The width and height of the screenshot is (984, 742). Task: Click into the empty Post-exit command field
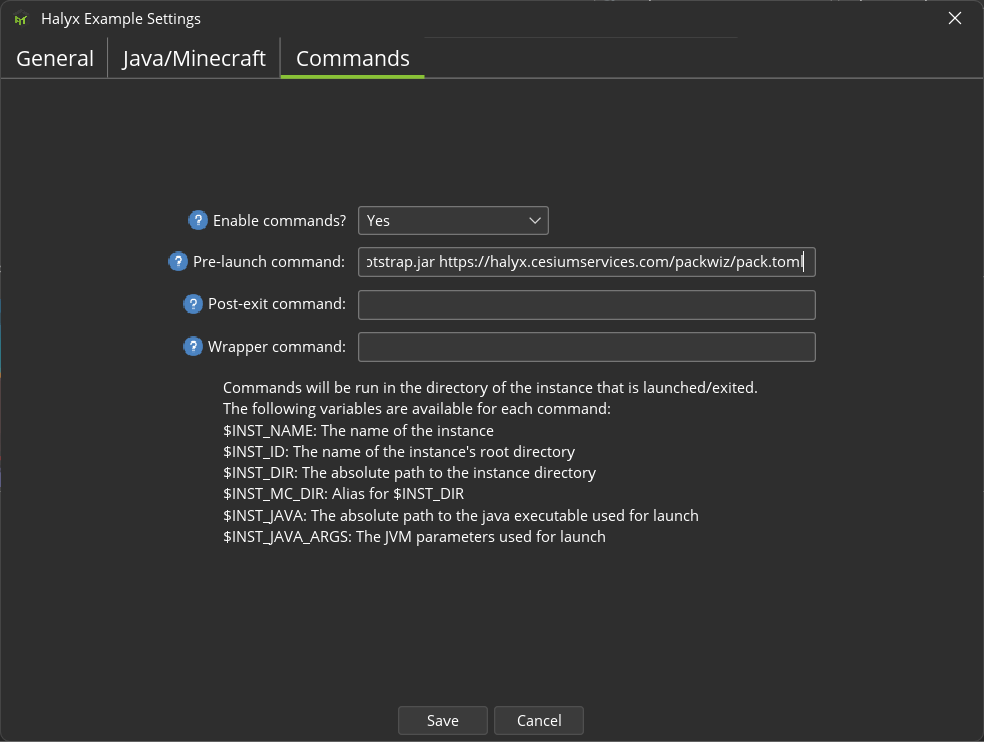[586, 304]
